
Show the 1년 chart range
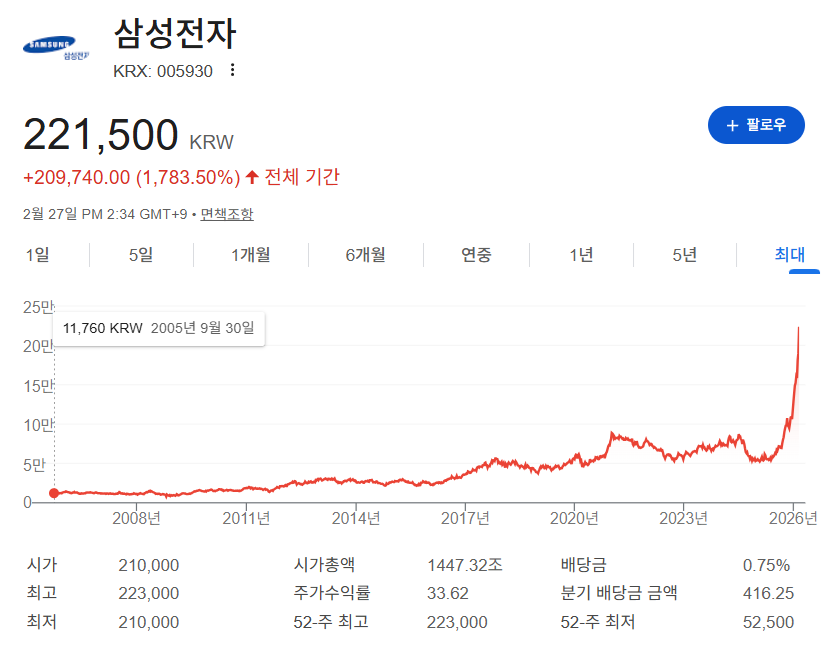point(581,255)
